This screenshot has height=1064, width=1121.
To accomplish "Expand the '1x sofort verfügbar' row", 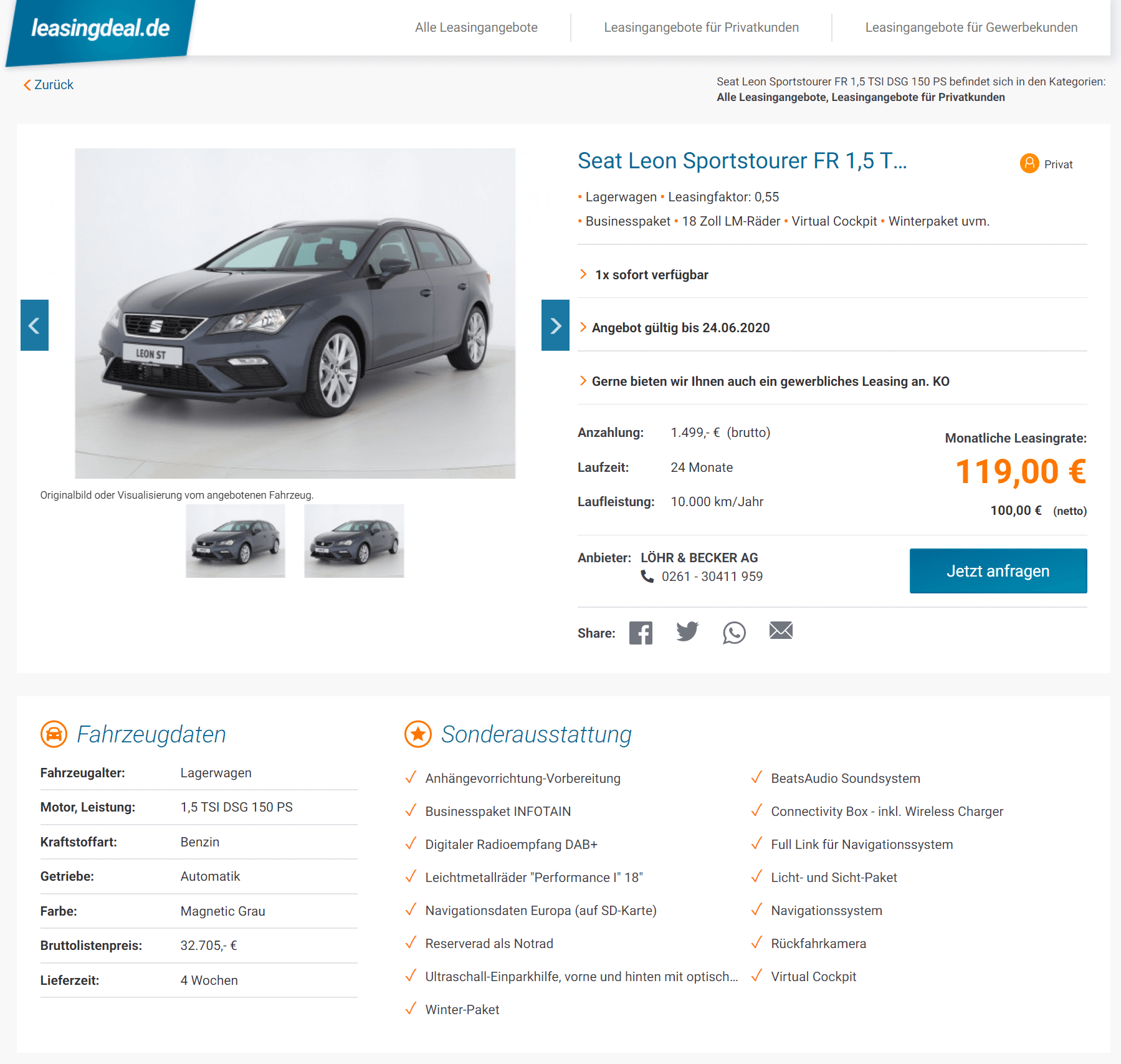I will (x=832, y=275).
